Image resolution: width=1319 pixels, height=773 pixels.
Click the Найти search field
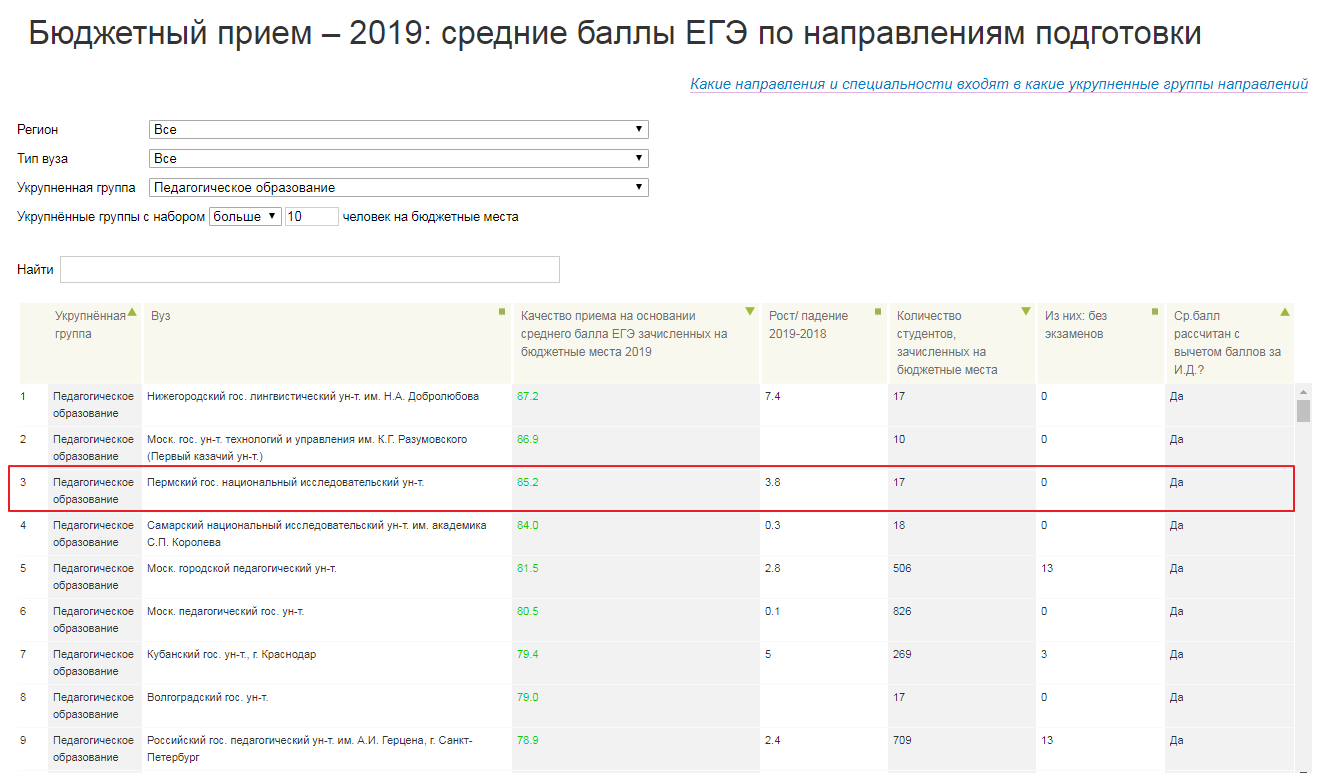pyautogui.click(x=310, y=270)
